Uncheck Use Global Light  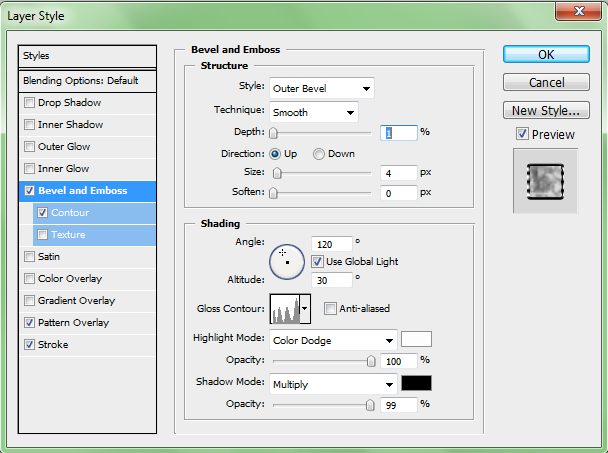(317, 261)
